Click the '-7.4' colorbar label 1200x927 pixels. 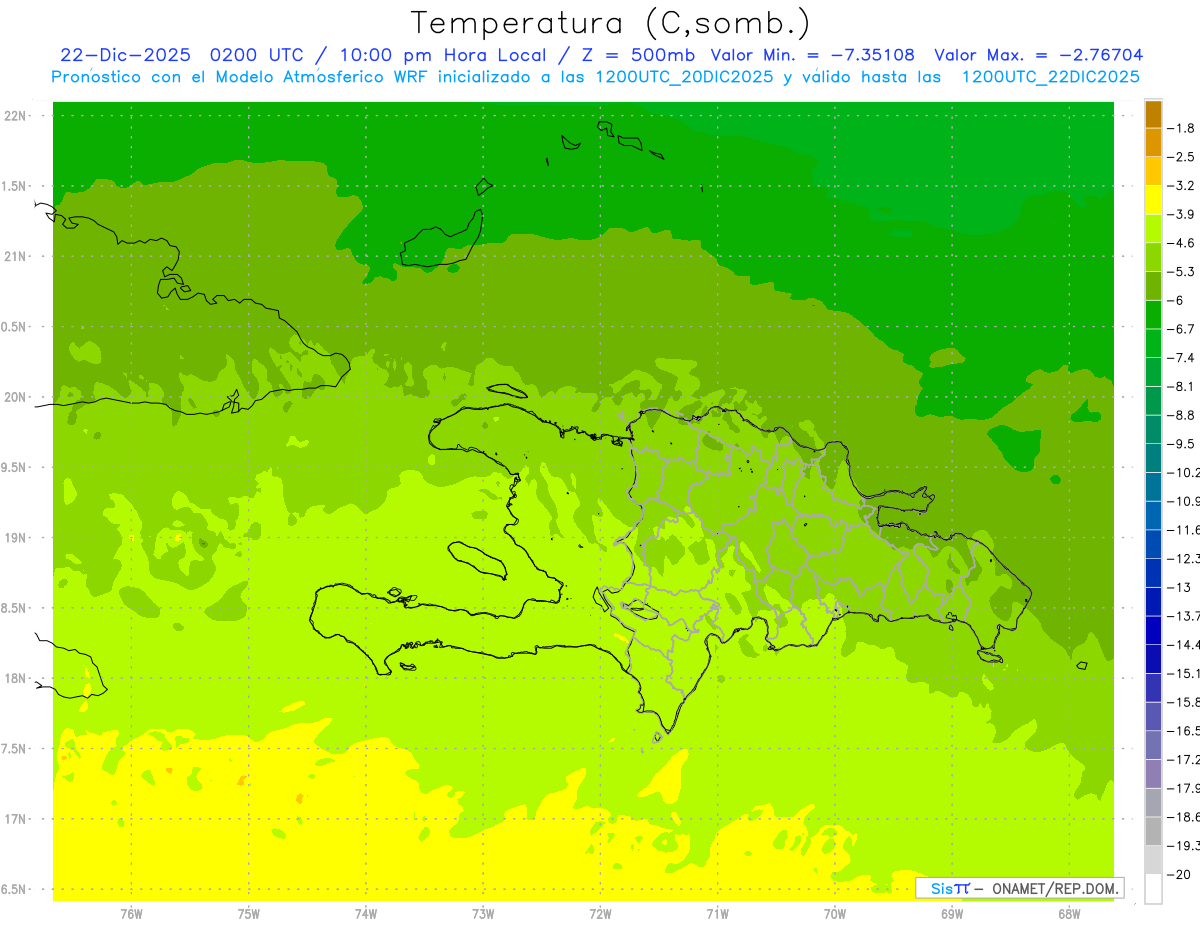click(1182, 358)
